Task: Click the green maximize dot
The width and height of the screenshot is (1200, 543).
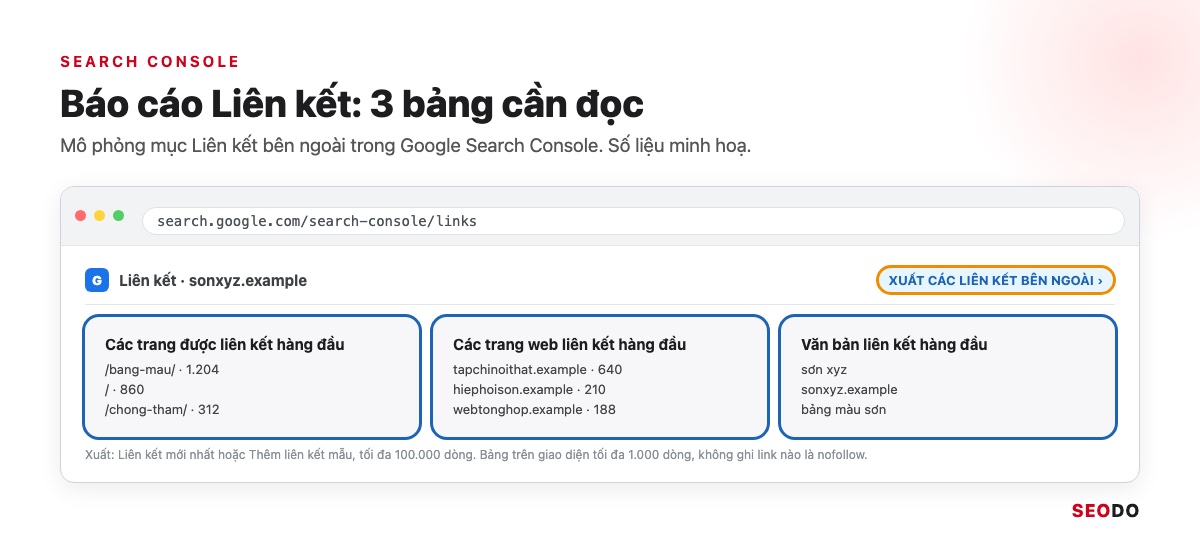Action: (118, 216)
